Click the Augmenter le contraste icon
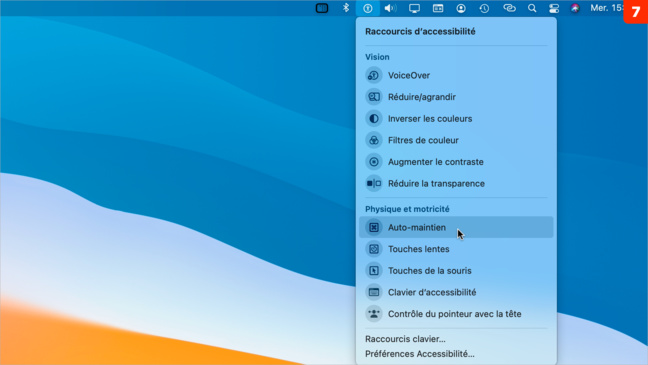The width and height of the screenshot is (648, 365). [374, 162]
